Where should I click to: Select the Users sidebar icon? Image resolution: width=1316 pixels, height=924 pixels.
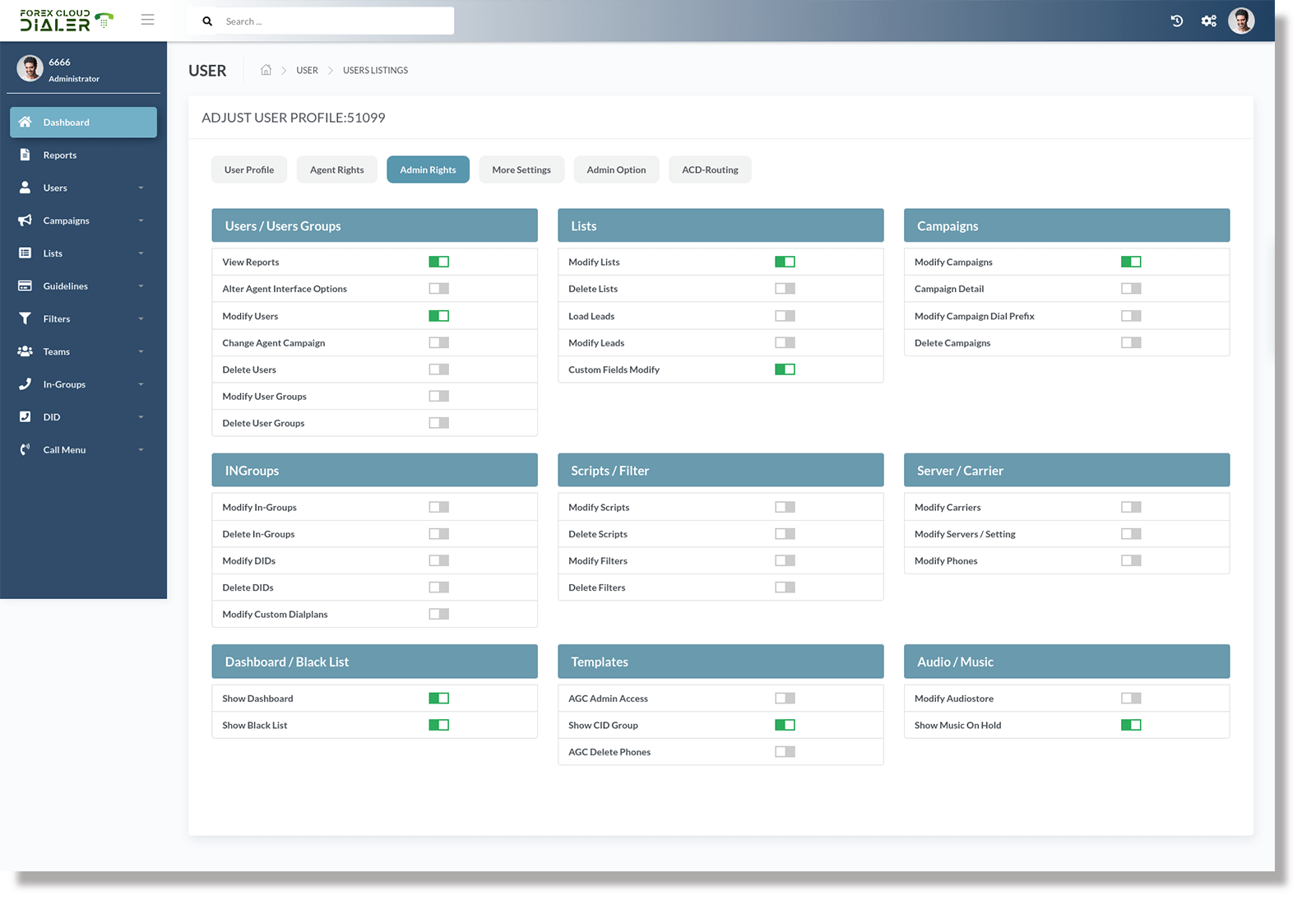(x=25, y=188)
